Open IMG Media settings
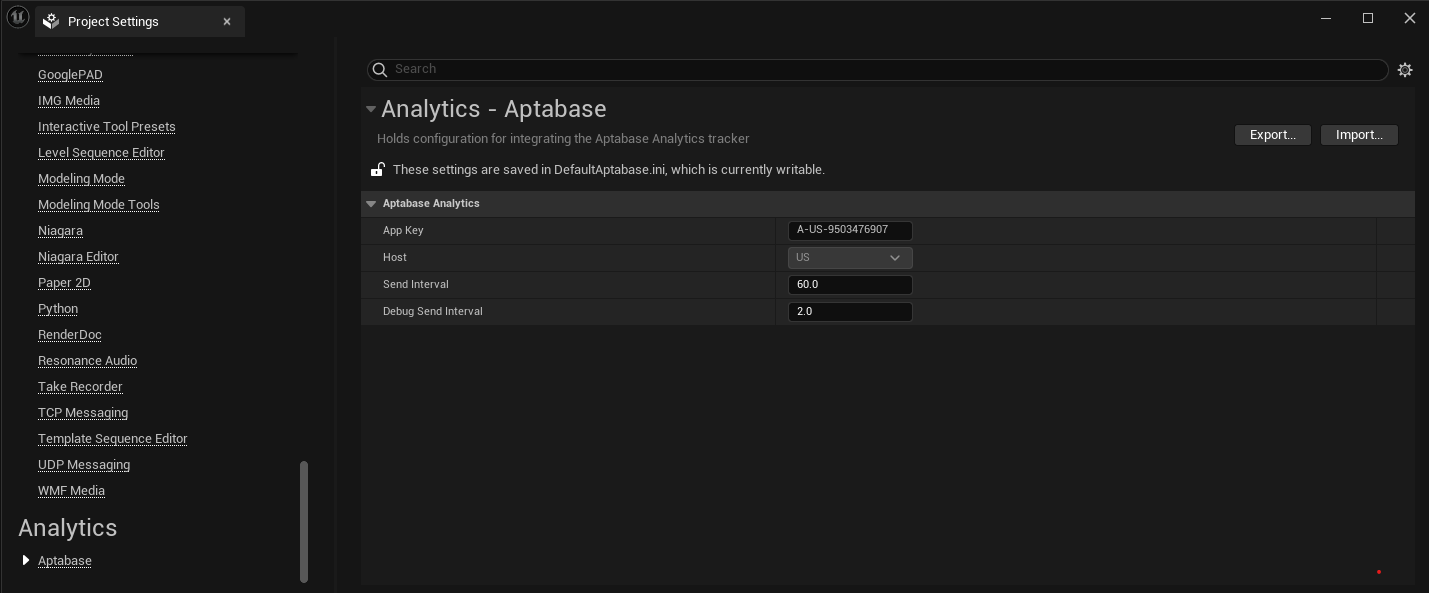 [69, 101]
